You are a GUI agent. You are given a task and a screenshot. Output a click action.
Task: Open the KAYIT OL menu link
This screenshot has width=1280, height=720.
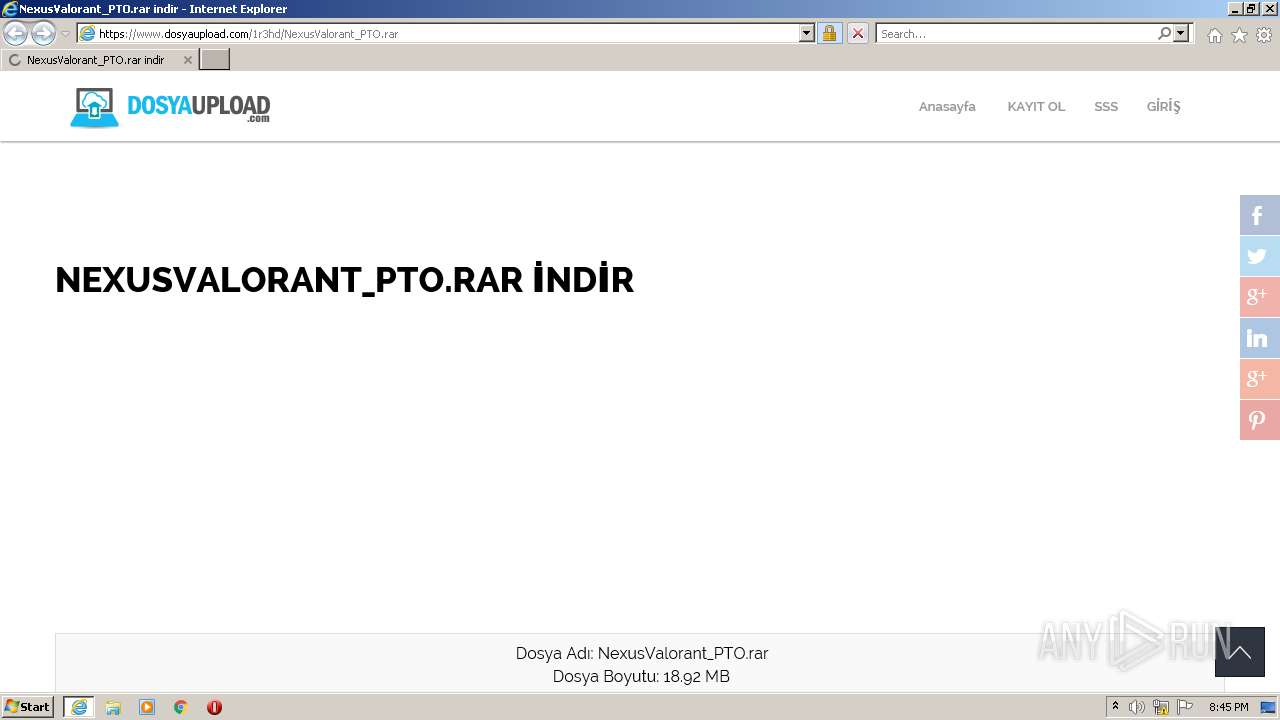coord(1036,106)
